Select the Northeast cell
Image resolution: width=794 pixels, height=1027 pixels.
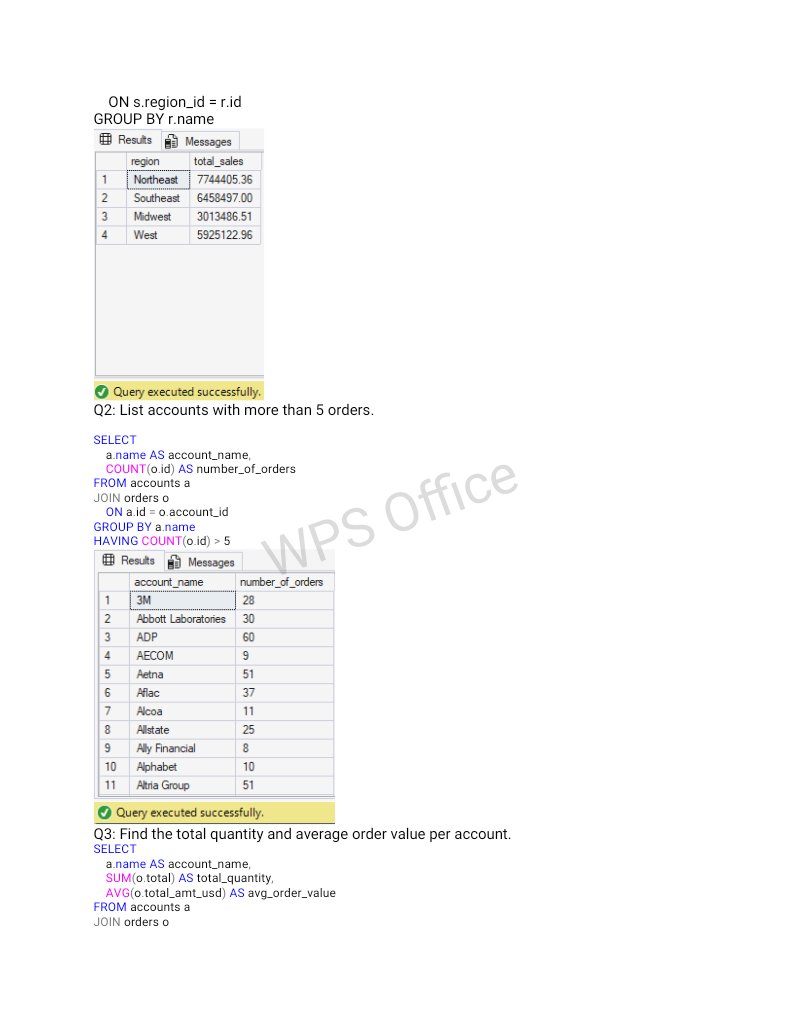(158, 179)
